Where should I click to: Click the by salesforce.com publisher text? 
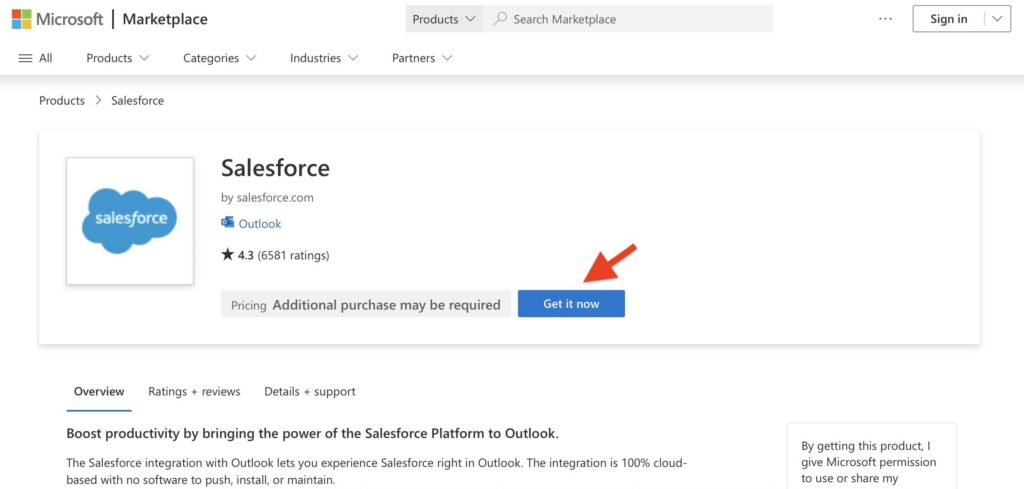click(x=267, y=197)
